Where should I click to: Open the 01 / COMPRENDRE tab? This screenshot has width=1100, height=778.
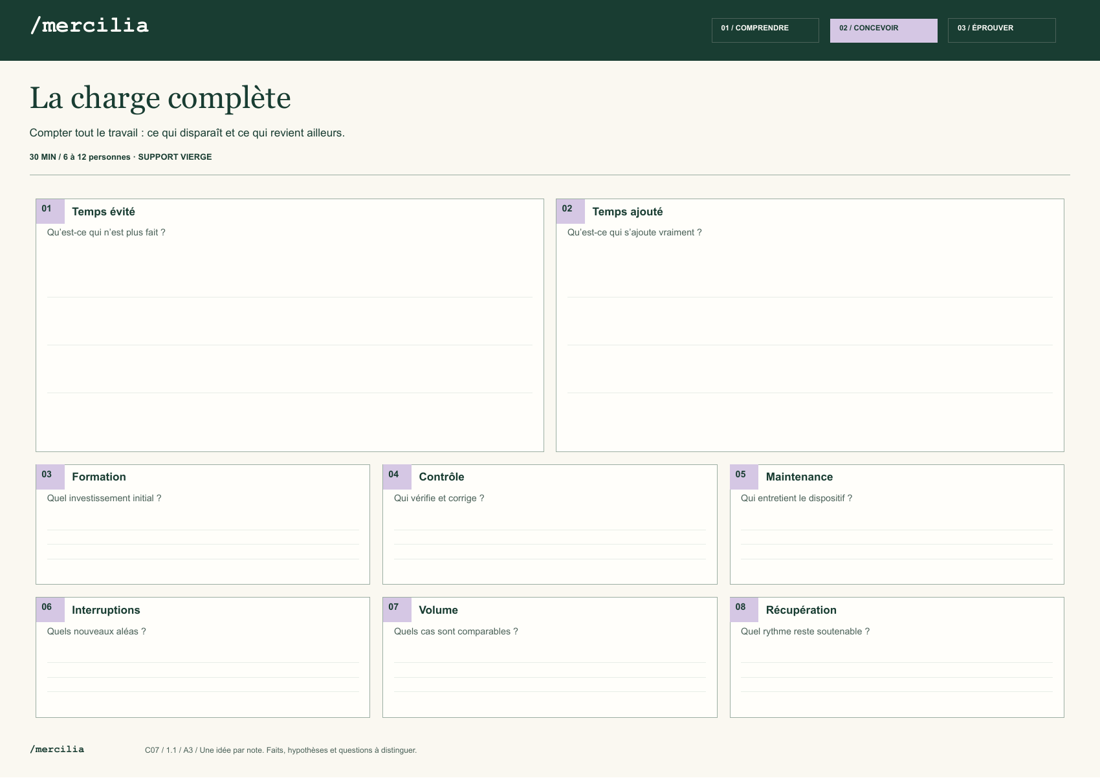765,30
